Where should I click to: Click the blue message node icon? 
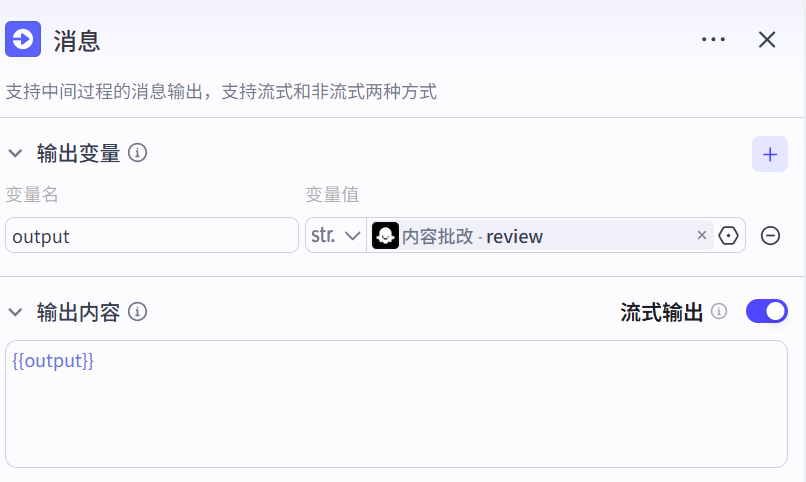(x=23, y=39)
